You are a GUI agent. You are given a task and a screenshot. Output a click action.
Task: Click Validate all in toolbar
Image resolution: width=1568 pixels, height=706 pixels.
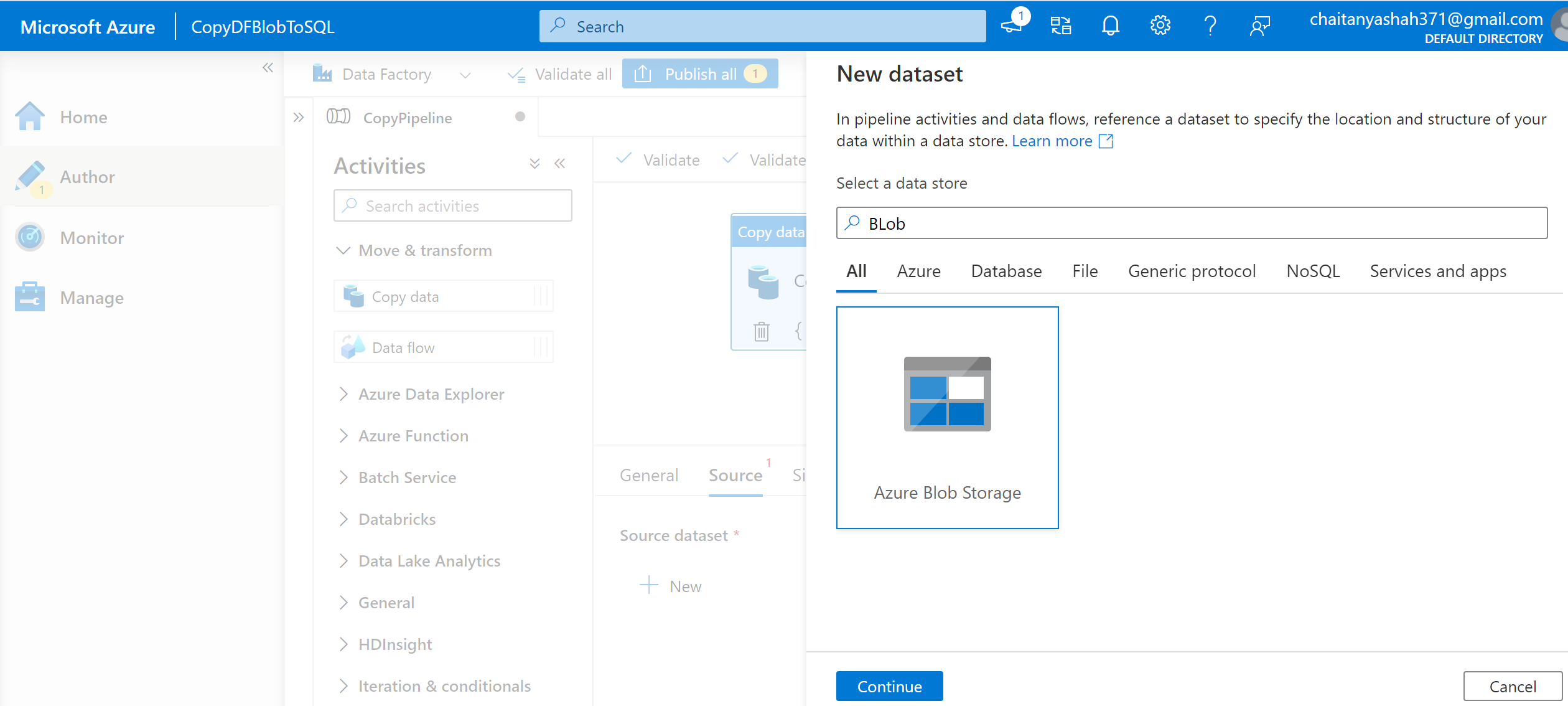pyautogui.click(x=560, y=74)
